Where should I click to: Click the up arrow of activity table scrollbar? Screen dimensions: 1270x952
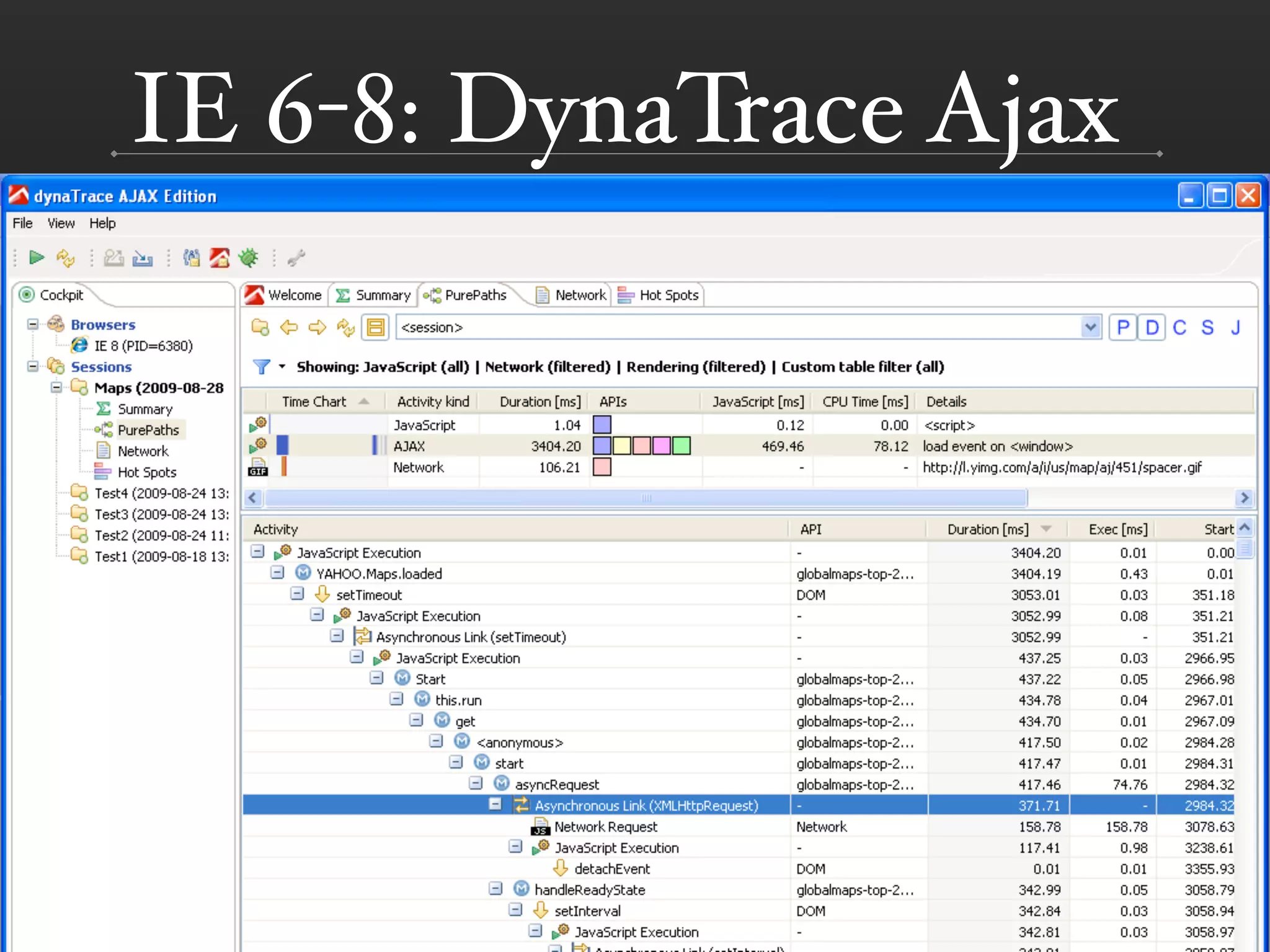[x=1245, y=528]
